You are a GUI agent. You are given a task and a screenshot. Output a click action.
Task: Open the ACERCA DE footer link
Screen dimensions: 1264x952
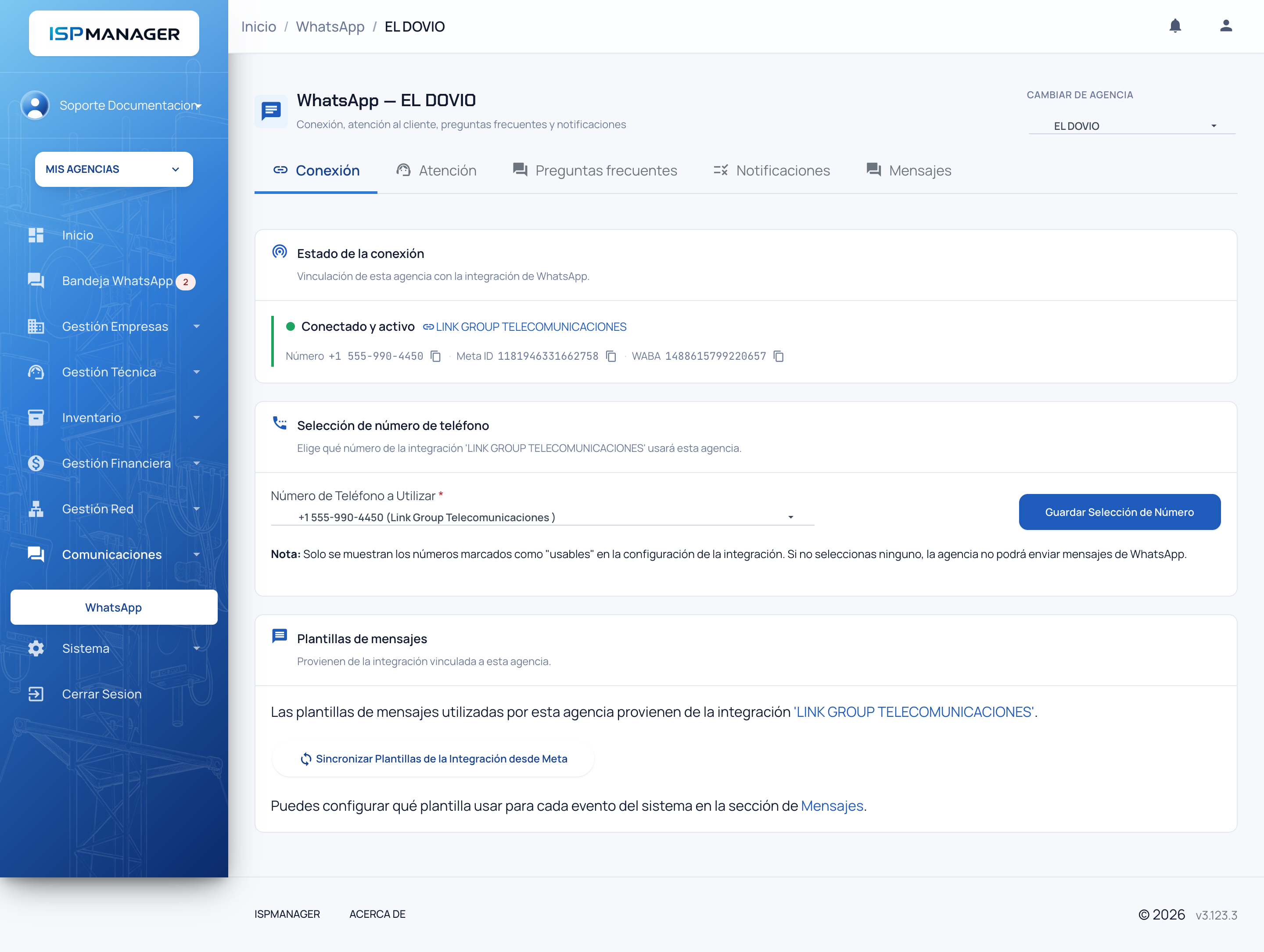pos(378,914)
